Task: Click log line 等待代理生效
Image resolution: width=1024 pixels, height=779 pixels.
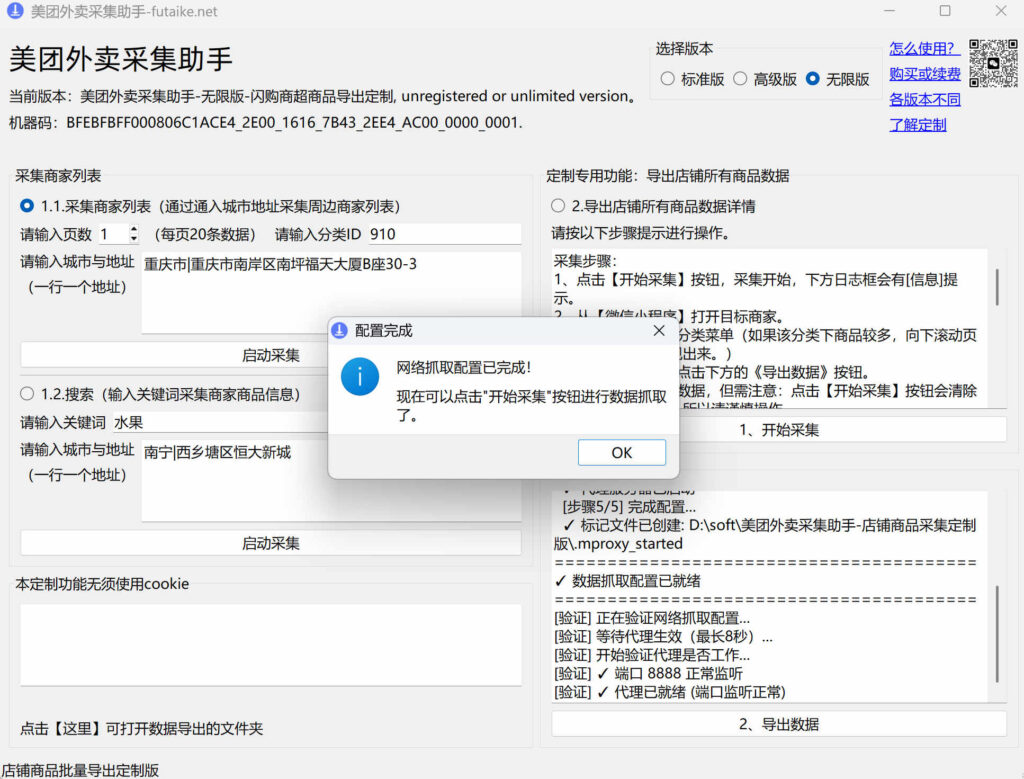Action: (664, 636)
